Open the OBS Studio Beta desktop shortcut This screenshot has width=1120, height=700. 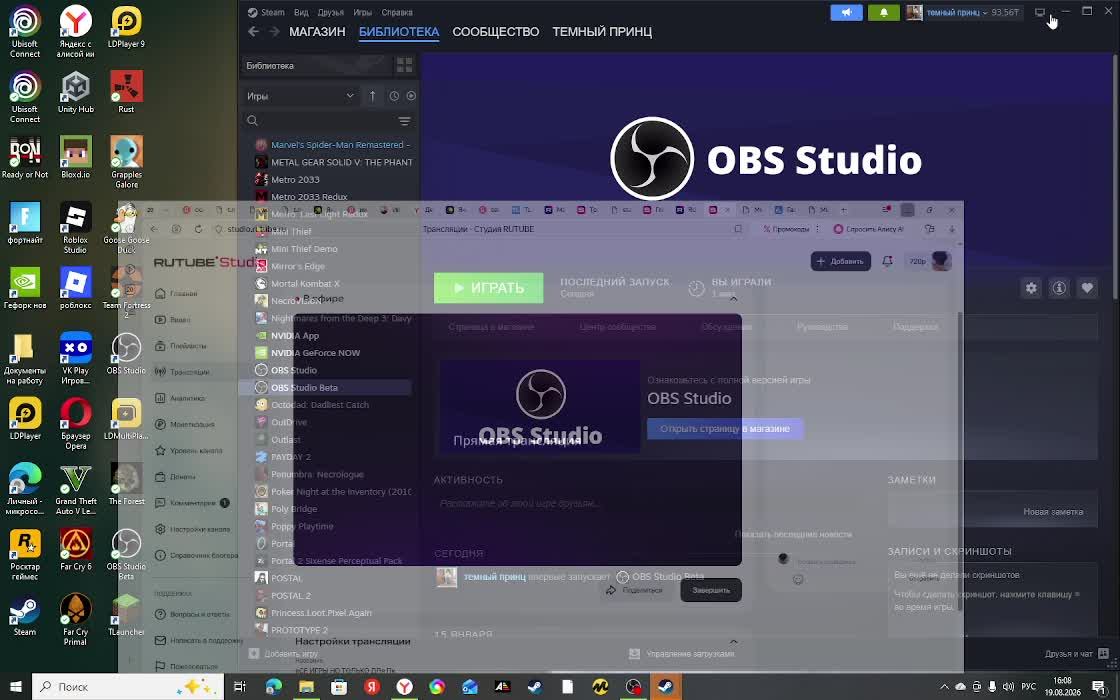click(126, 555)
